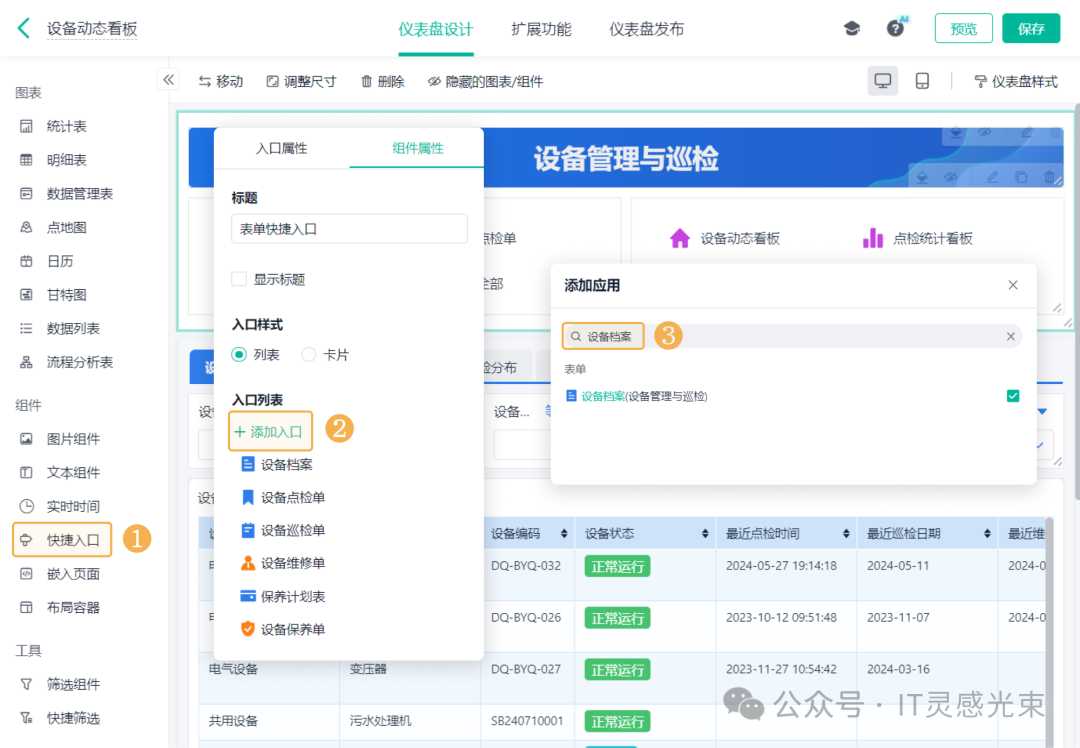The height and width of the screenshot is (748, 1080).
Task: Open the graduation cap tutorial icon
Action: click(x=852, y=28)
